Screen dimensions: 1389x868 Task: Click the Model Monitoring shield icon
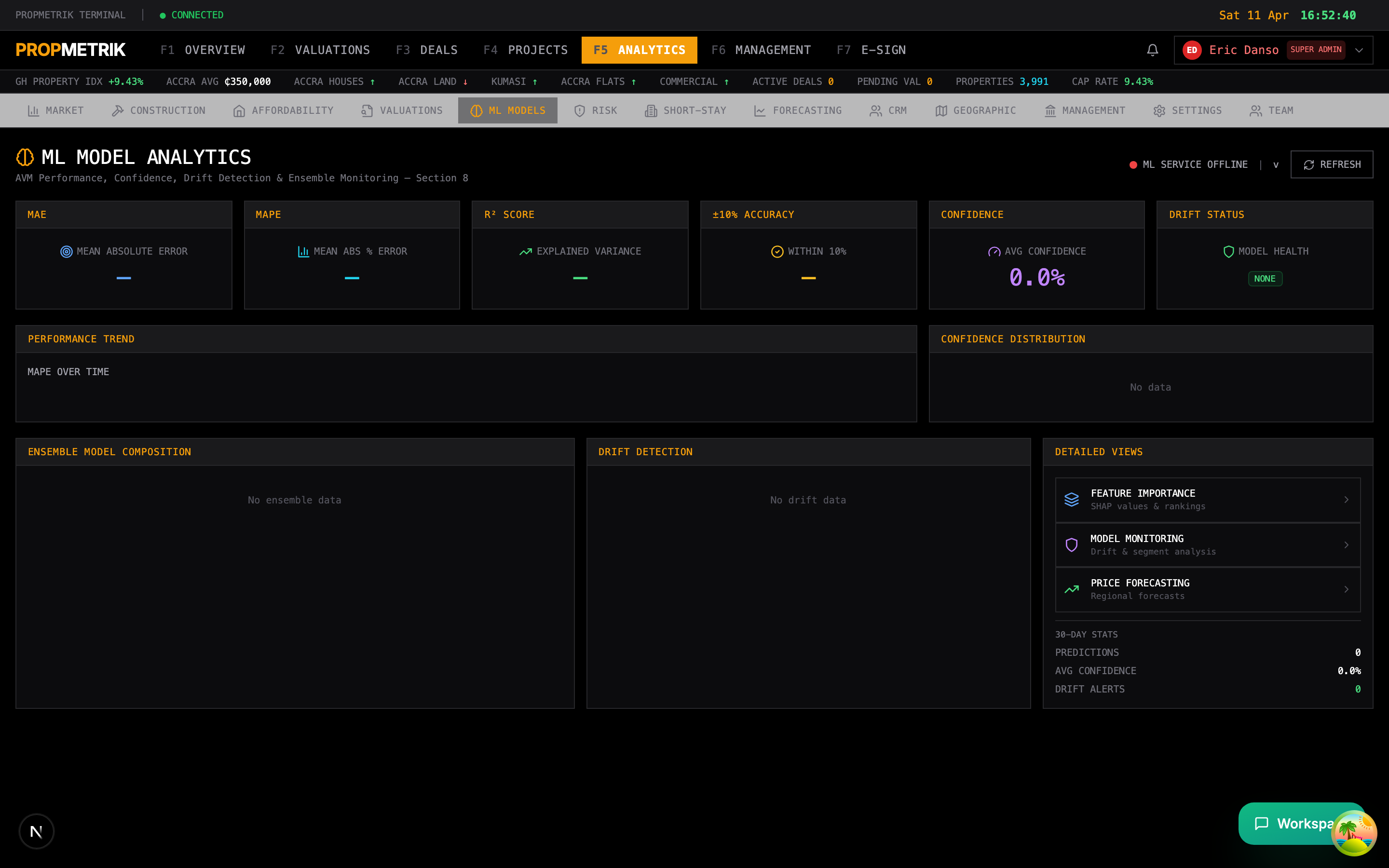coord(1071,545)
